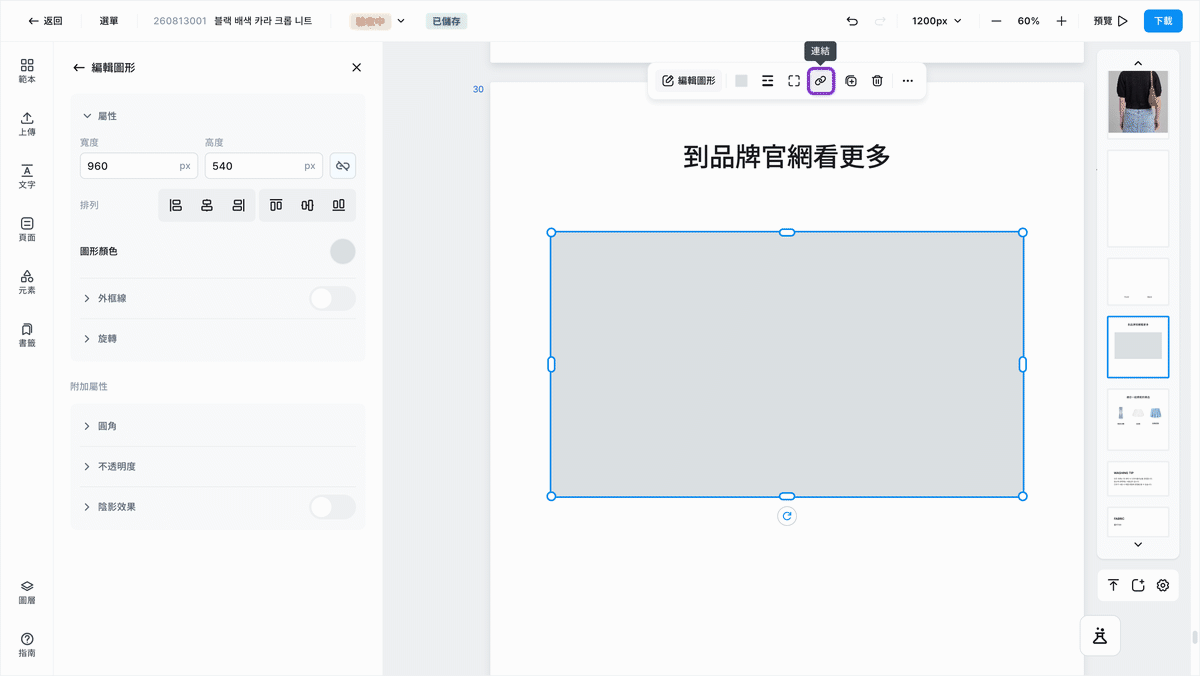Delete the shape with the trash icon
Screen dimensions: 1200x676
click(877, 81)
